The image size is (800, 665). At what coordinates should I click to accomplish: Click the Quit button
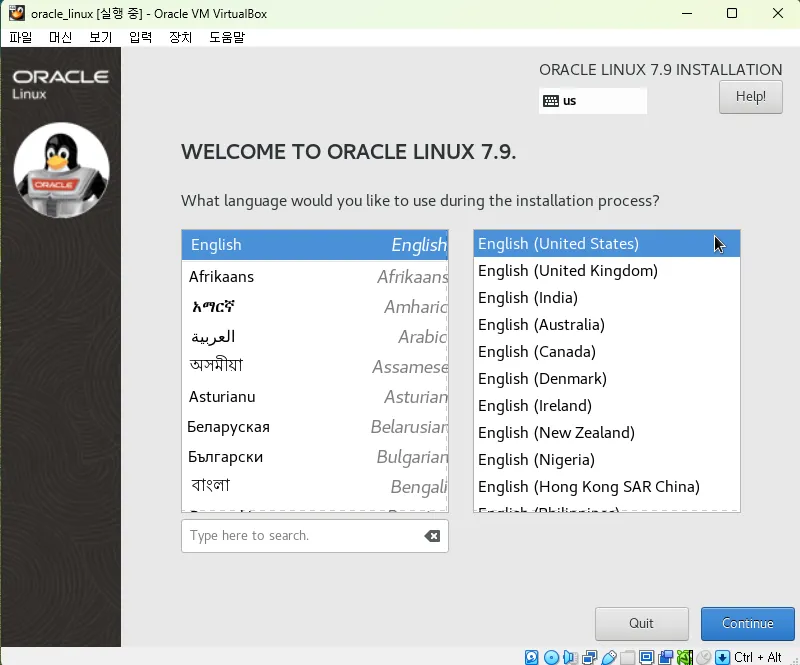(x=641, y=624)
